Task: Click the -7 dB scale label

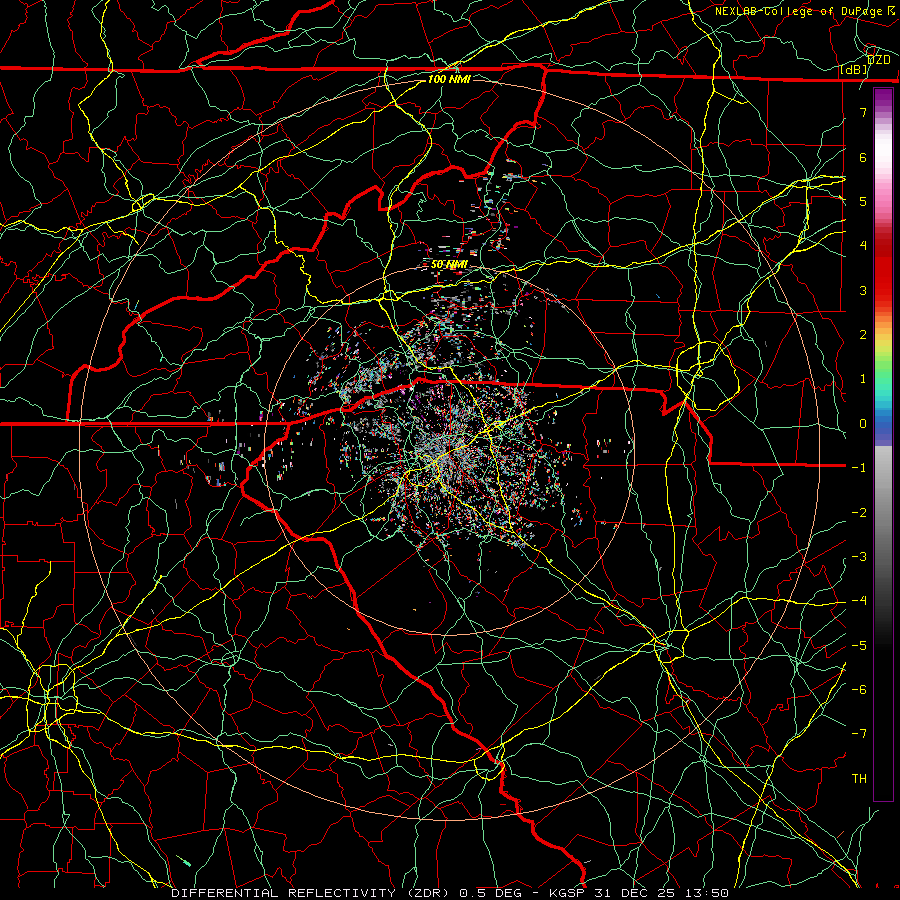Action: coord(859,734)
